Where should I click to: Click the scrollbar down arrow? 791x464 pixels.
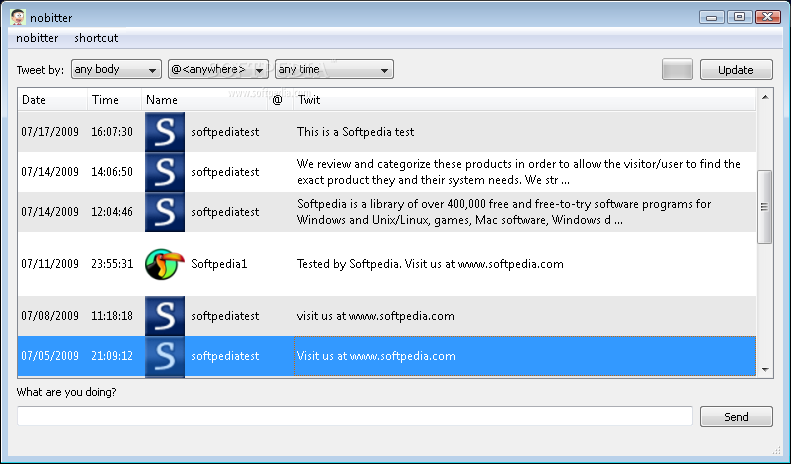[x=765, y=370]
